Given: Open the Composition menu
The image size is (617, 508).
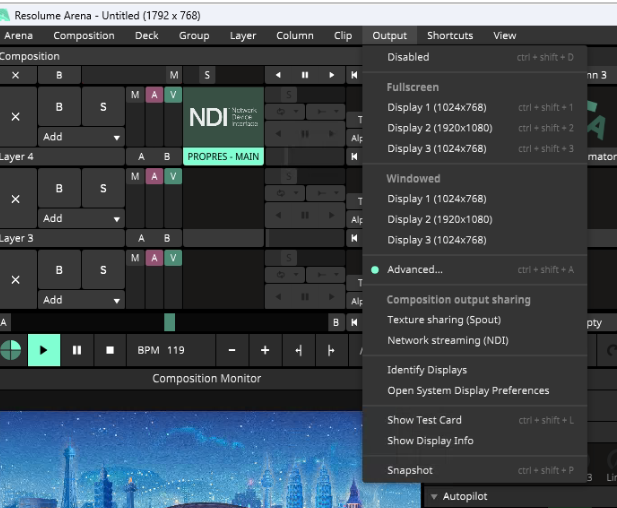Looking at the screenshot, I should coord(84,35).
